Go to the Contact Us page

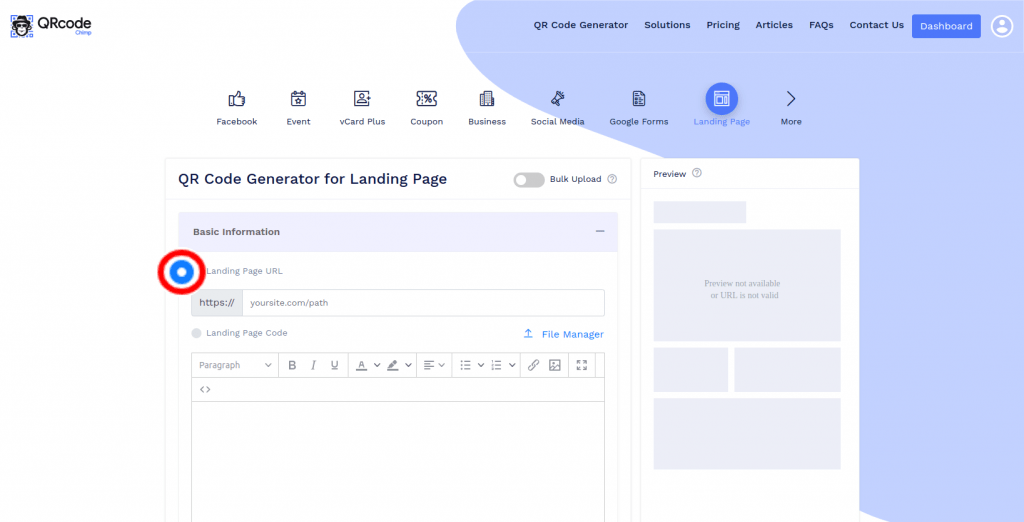coord(876,25)
